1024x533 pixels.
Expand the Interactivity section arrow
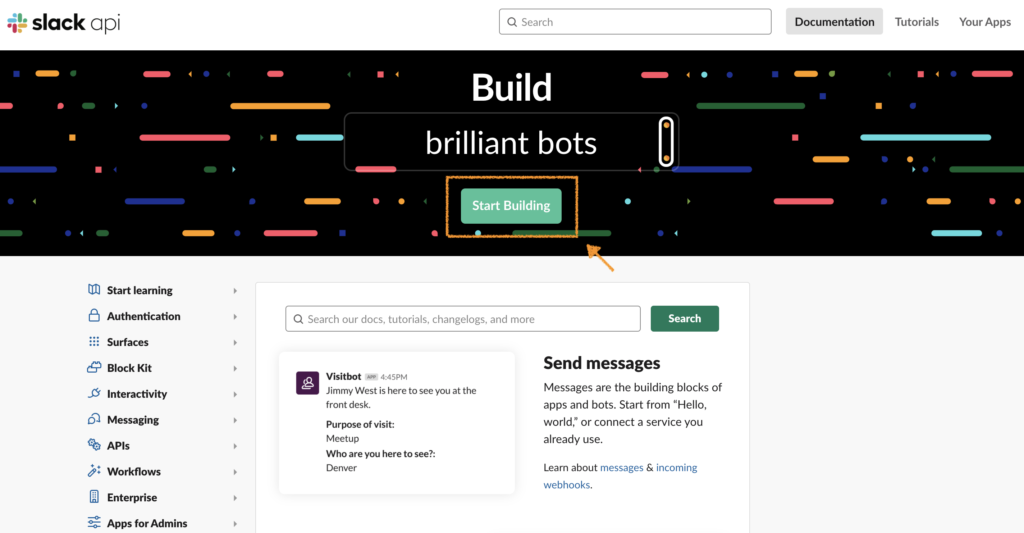[235, 395]
